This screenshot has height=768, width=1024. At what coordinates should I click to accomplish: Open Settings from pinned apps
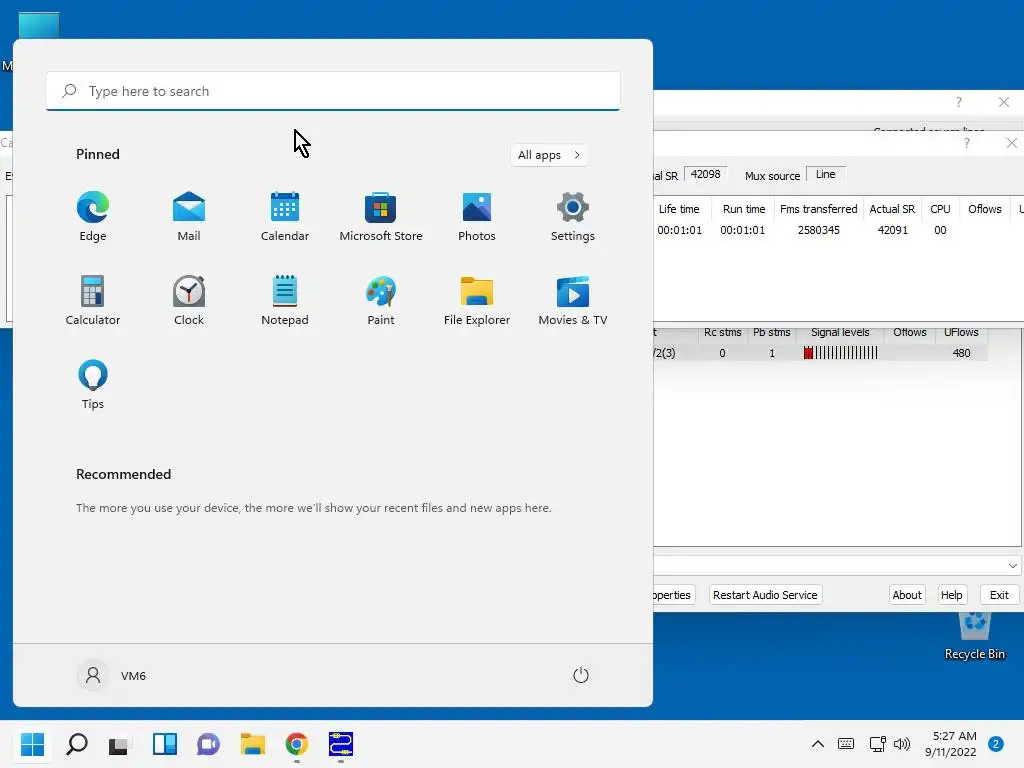[x=573, y=217]
